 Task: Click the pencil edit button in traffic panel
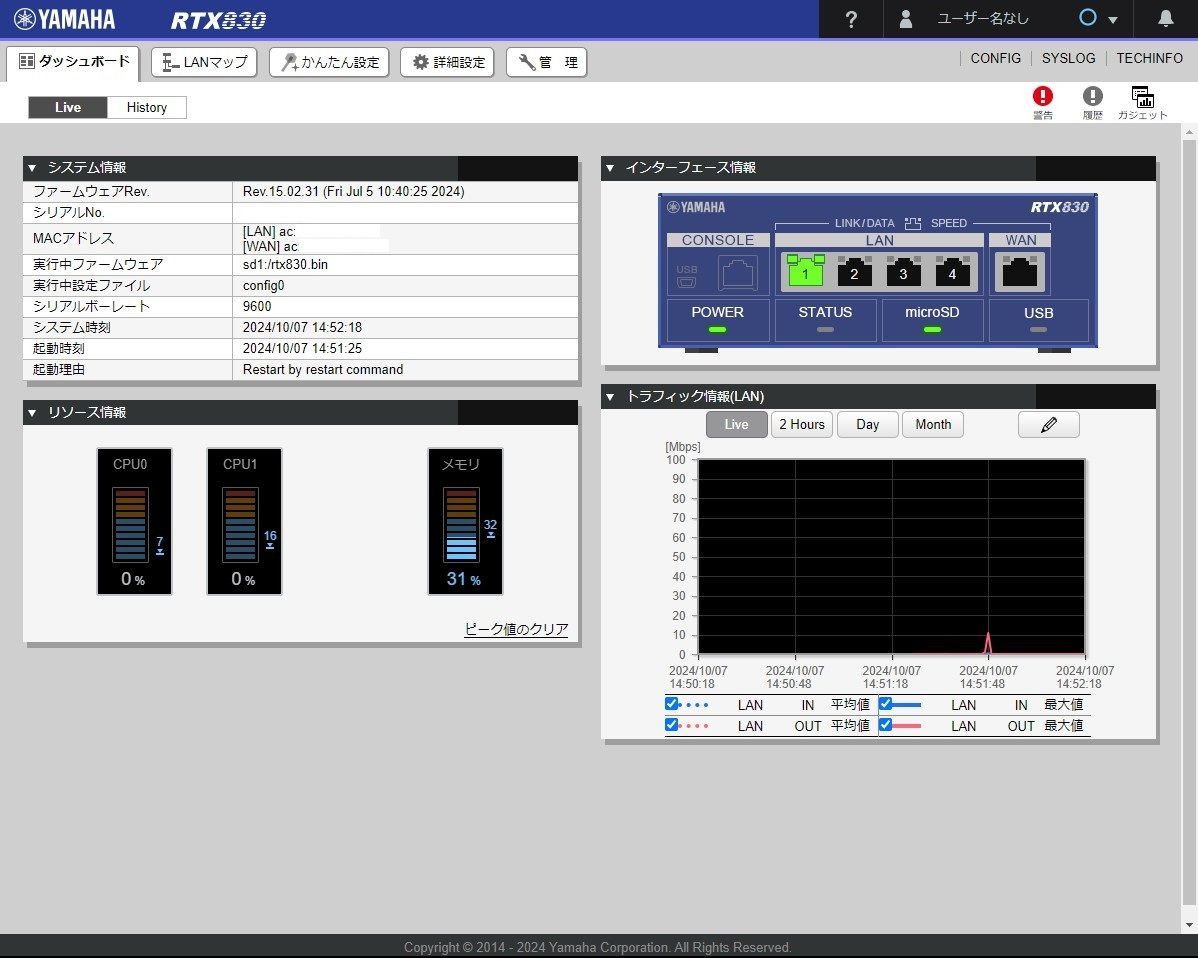click(1048, 425)
